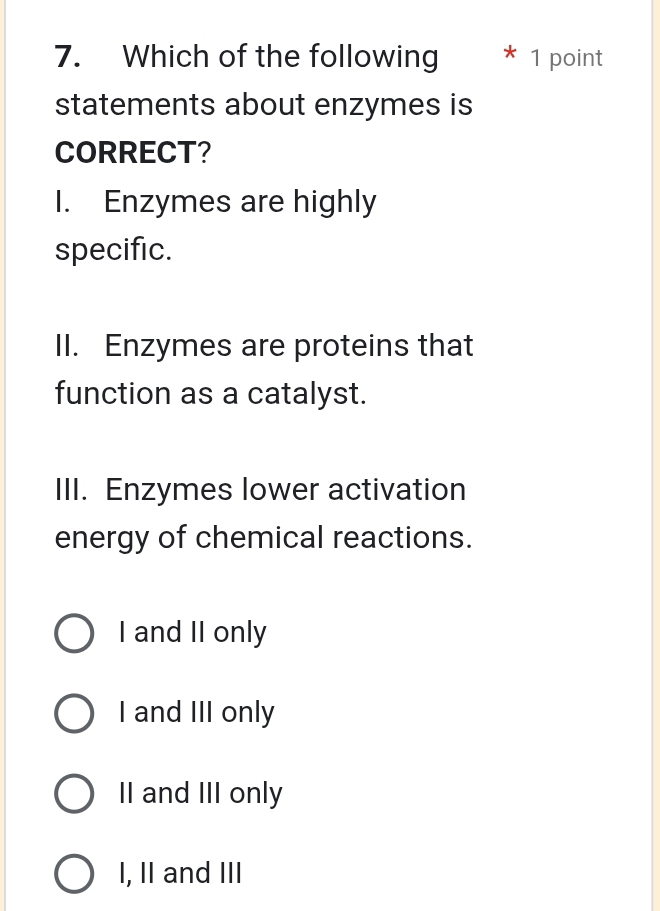Image resolution: width=660 pixels, height=911 pixels.
Task: Click statement III about activation energy
Action: (260, 490)
